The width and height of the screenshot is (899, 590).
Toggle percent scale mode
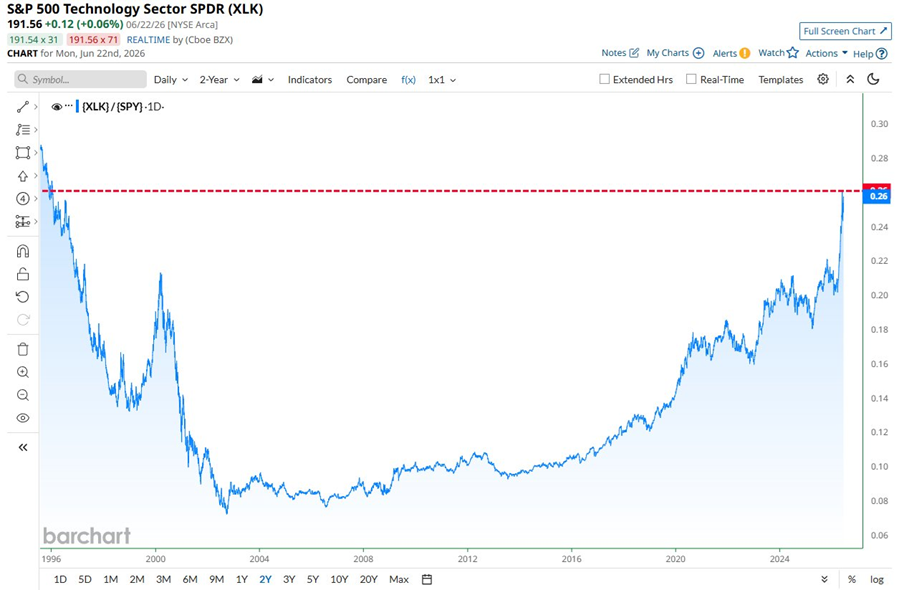[852, 579]
